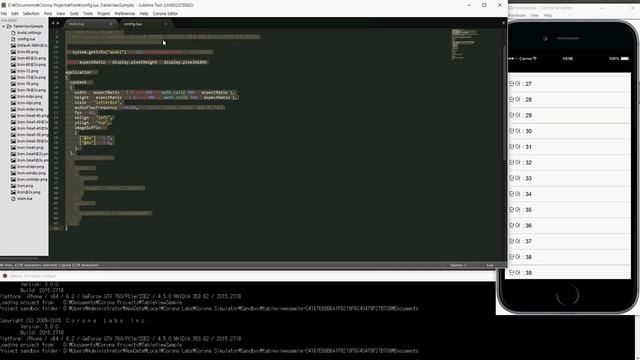Click the aspectRatio display.pixelHeight code line
Screen dimensions: 640x360
pyautogui.click(x=137, y=62)
